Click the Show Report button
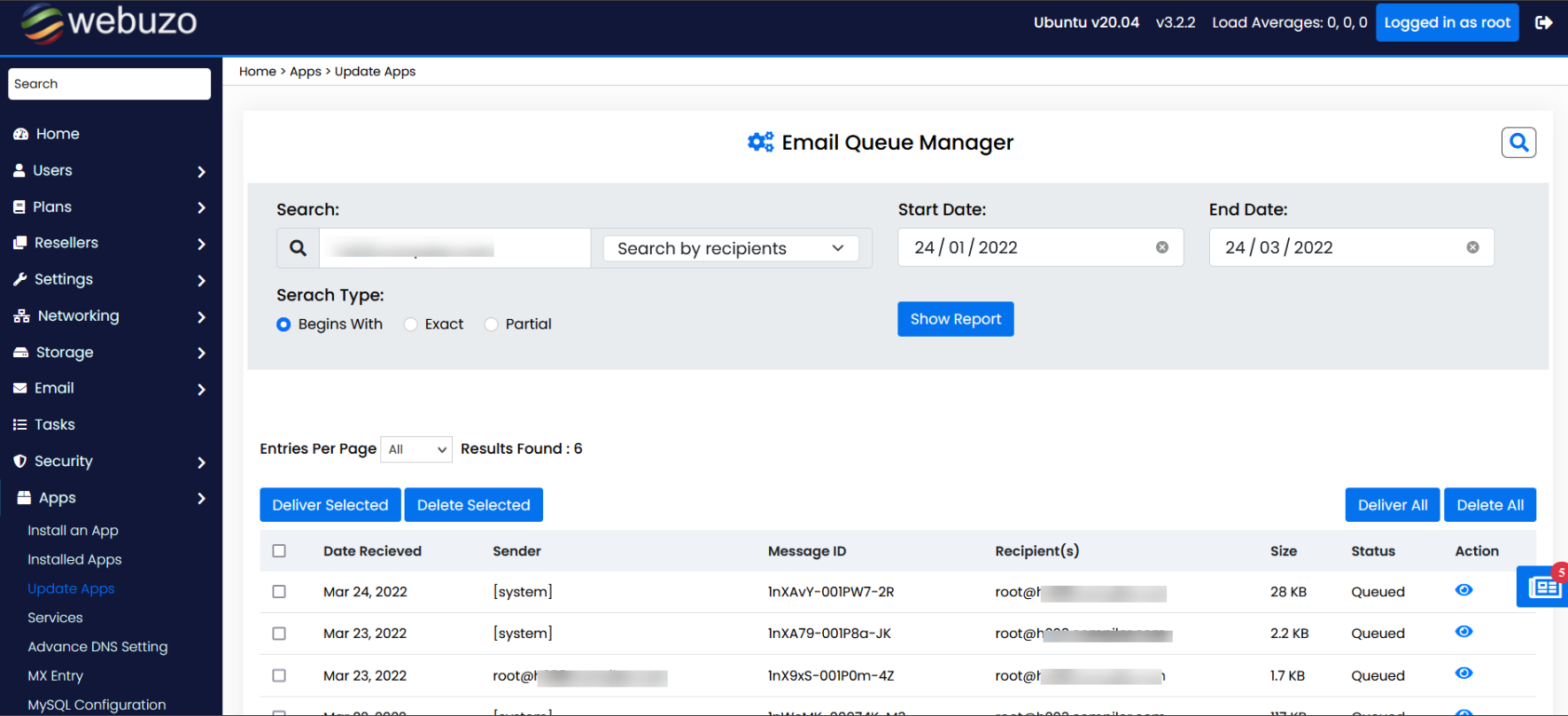This screenshot has height=716, width=1568. (x=955, y=319)
